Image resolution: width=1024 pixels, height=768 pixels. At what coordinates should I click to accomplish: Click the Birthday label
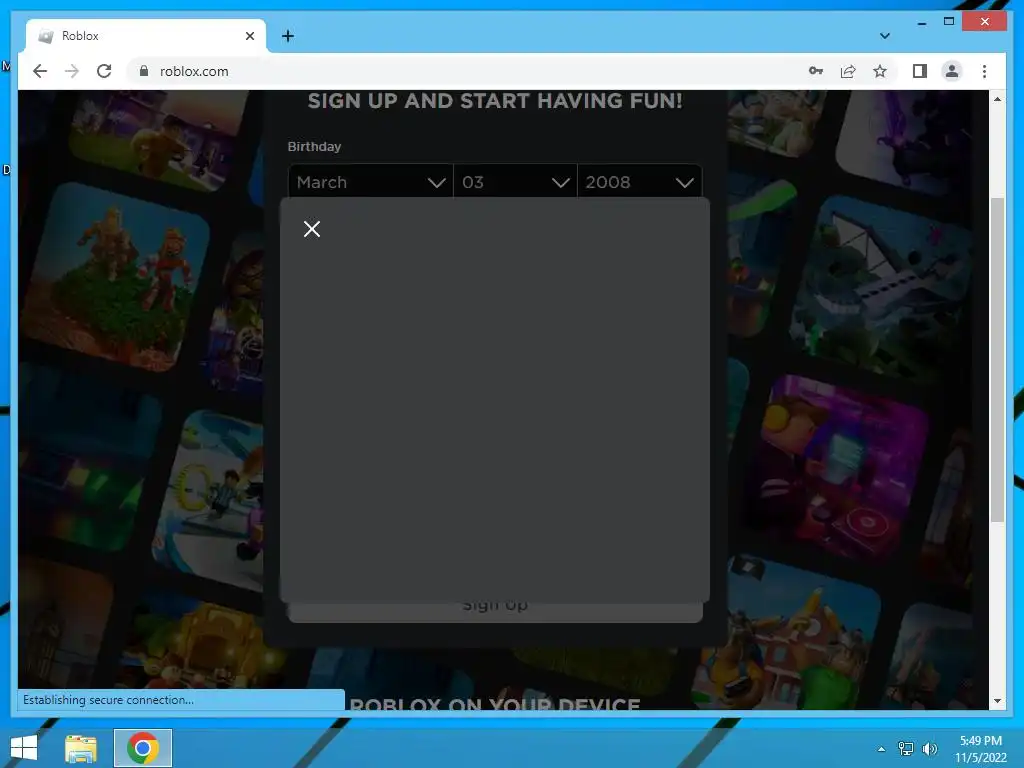(x=314, y=146)
